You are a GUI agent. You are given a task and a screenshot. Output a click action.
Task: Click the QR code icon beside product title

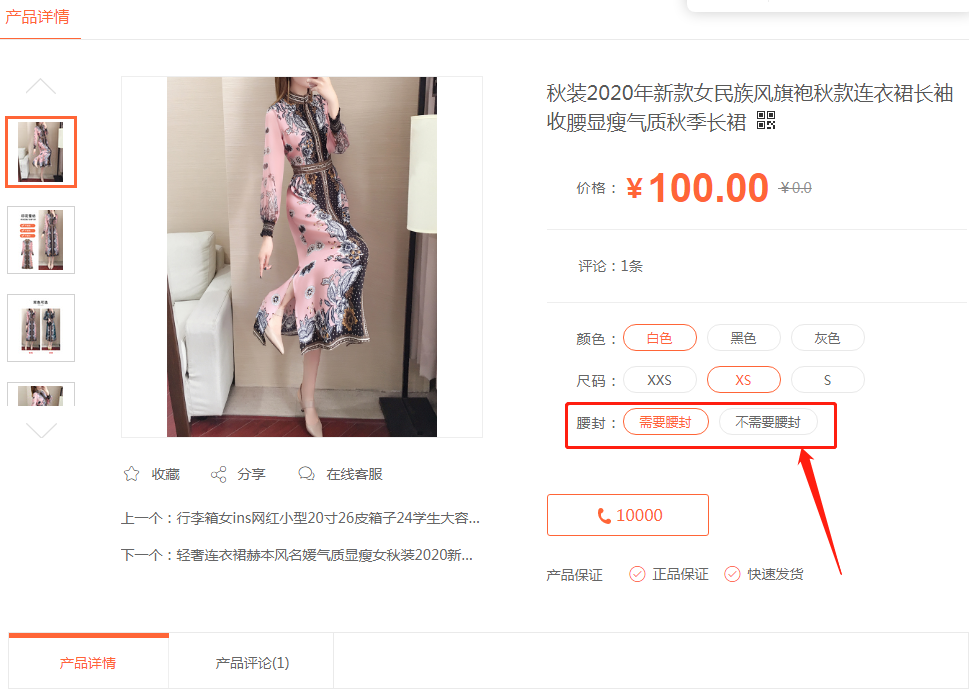(766, 121)
